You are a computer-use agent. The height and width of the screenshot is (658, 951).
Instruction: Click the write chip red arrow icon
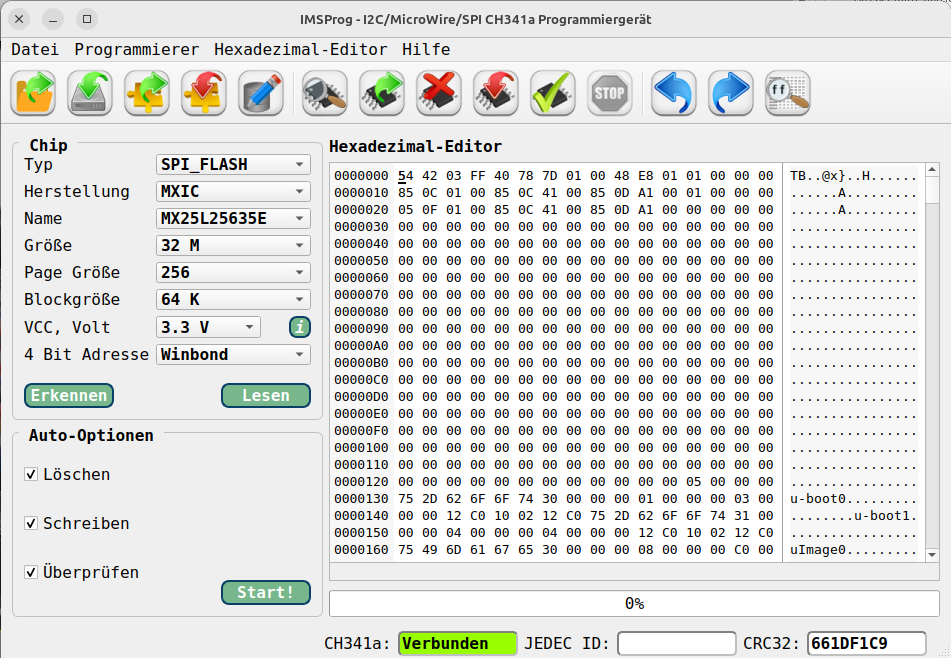496,93
